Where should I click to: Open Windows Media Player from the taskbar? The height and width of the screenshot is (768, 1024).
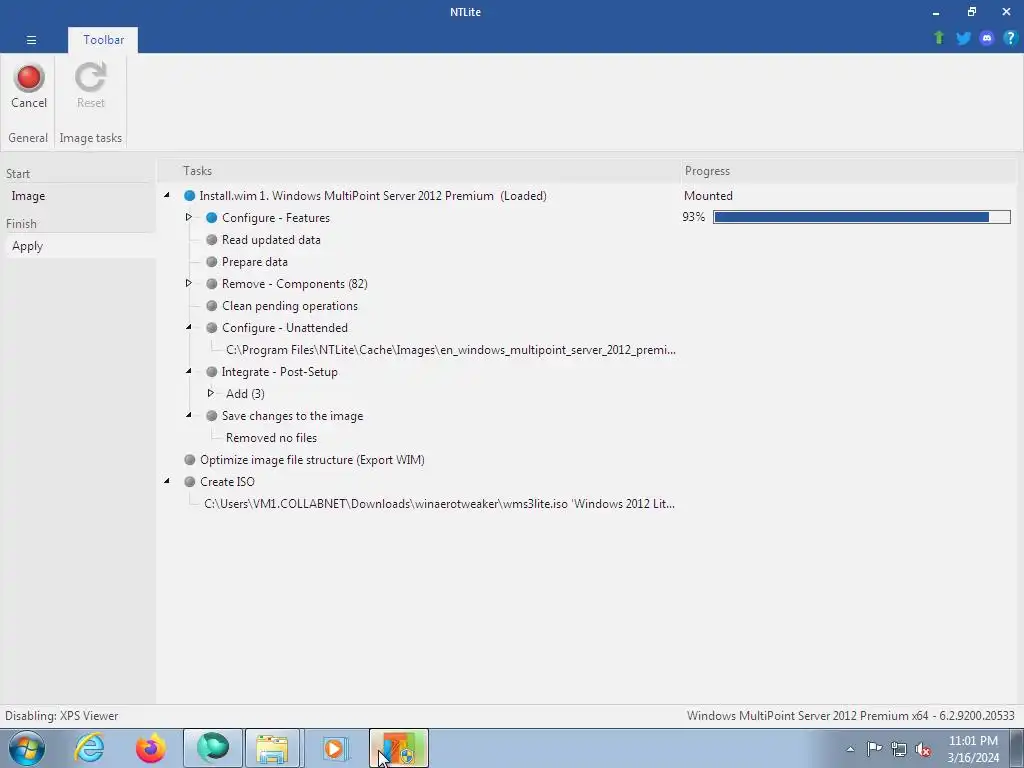point(335,748)
